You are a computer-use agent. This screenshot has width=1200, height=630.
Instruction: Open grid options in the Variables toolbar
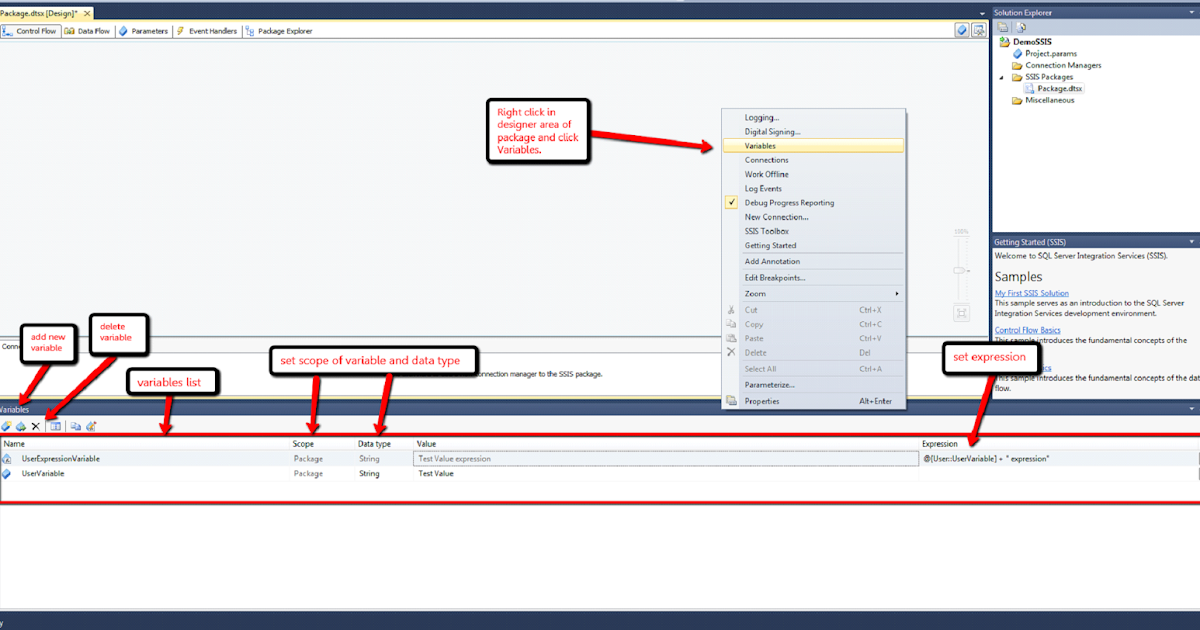[55, 426]
